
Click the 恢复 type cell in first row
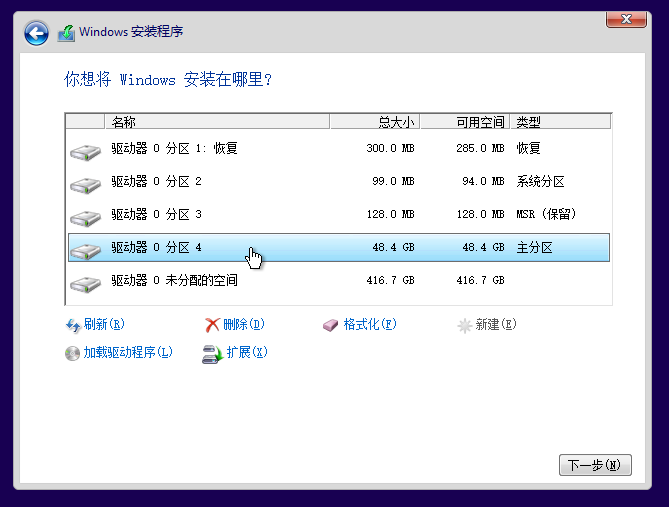click(x=528, y=149)
